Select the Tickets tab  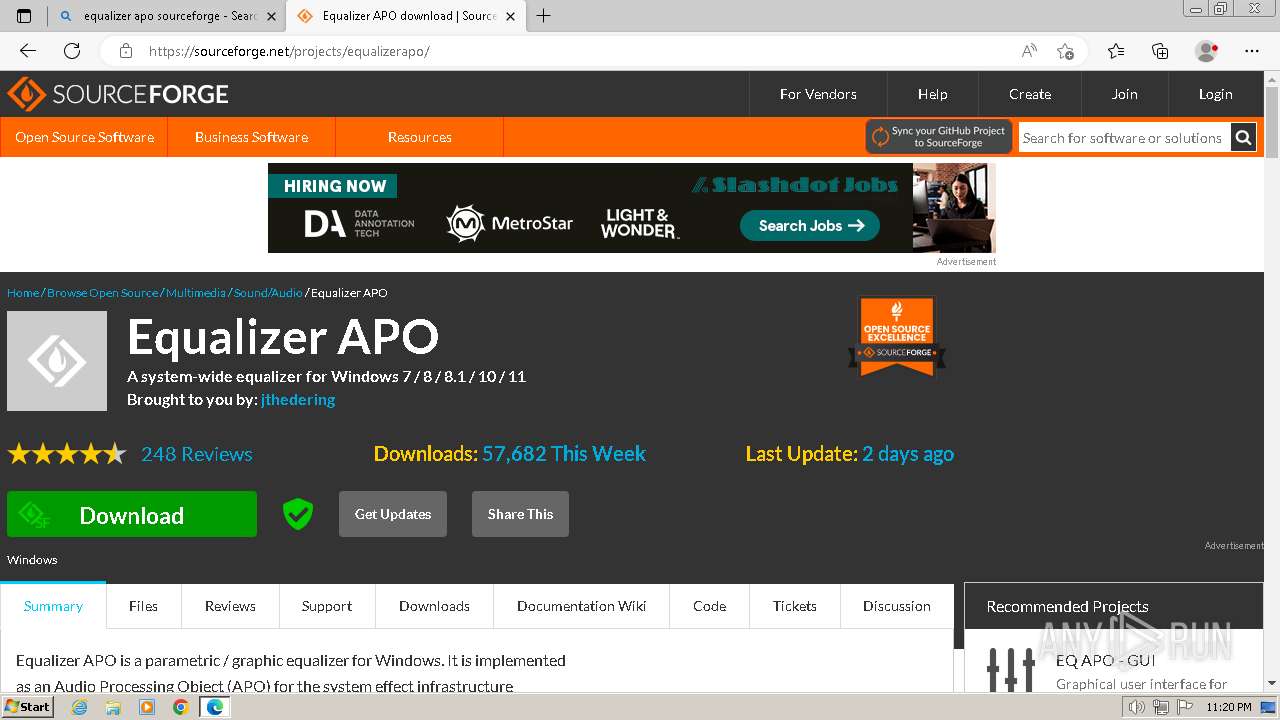tap(795, 606)
